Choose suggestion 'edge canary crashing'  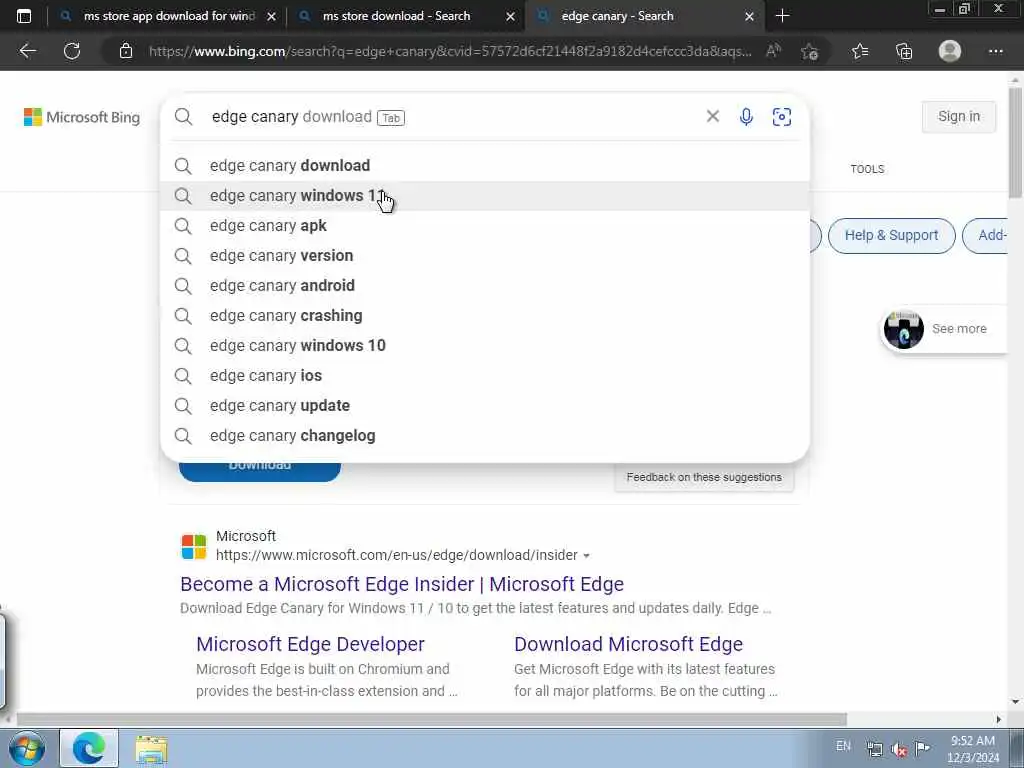(485, 315)
